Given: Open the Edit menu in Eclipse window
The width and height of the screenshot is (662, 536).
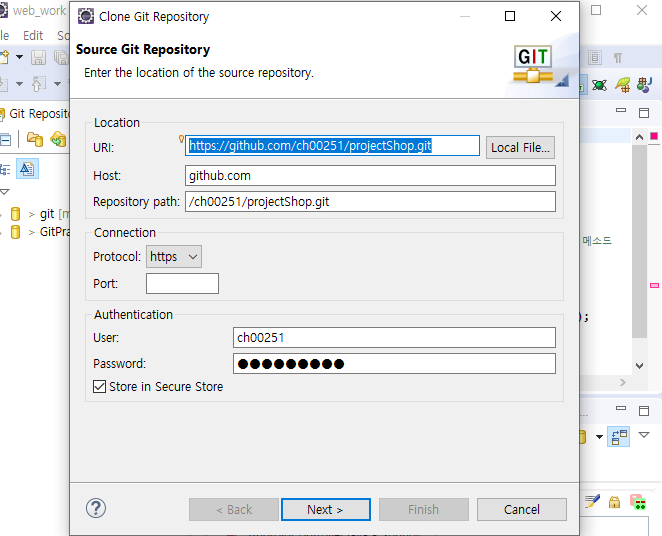Looking at the screenshot, I should pyautogui.click(x=33, y=35).
